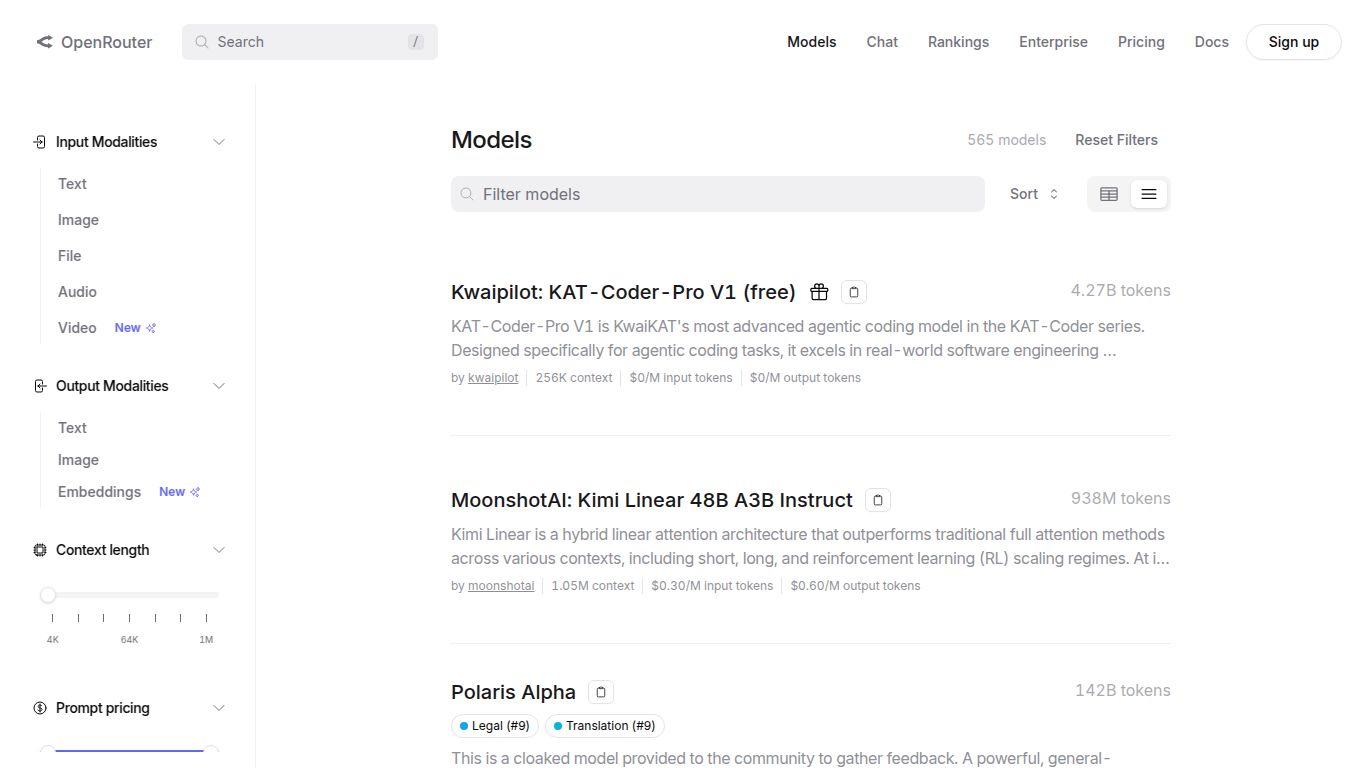Click the clipboard icon next to Polaris Alpha
The image size is (1366, 768).
click(x=600, y=691)
